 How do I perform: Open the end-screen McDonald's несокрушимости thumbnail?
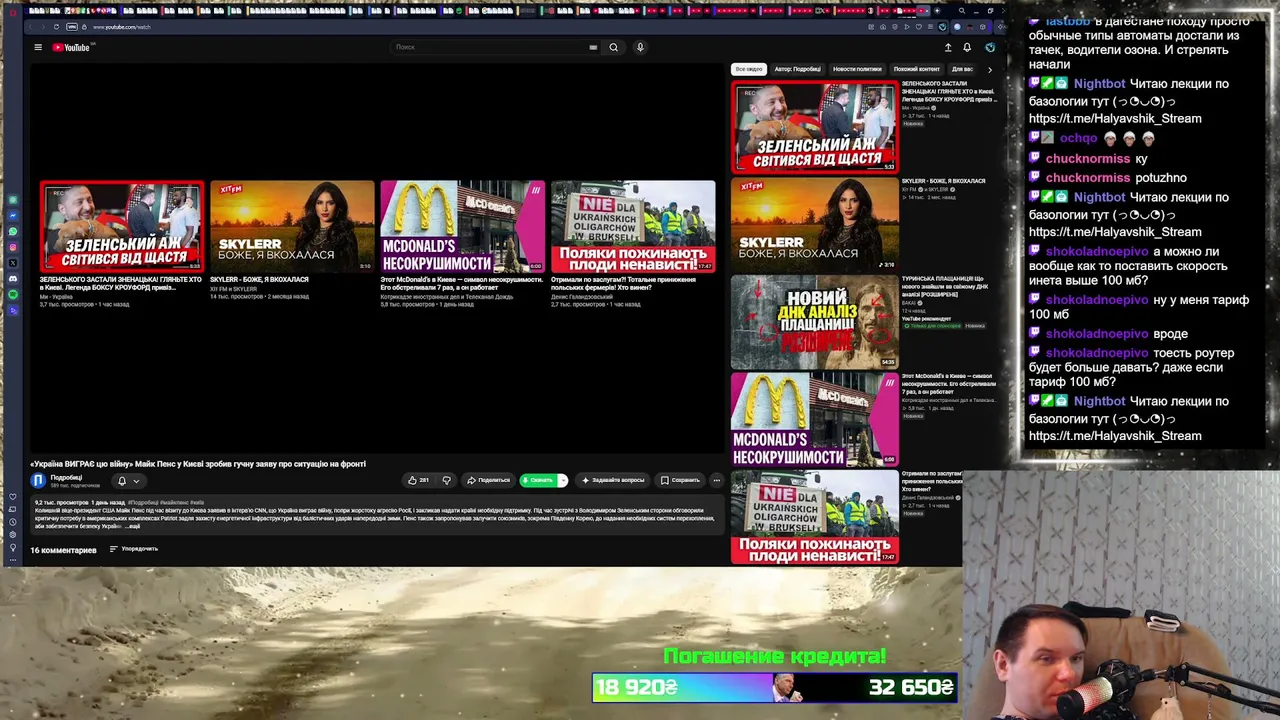(462, 226)
